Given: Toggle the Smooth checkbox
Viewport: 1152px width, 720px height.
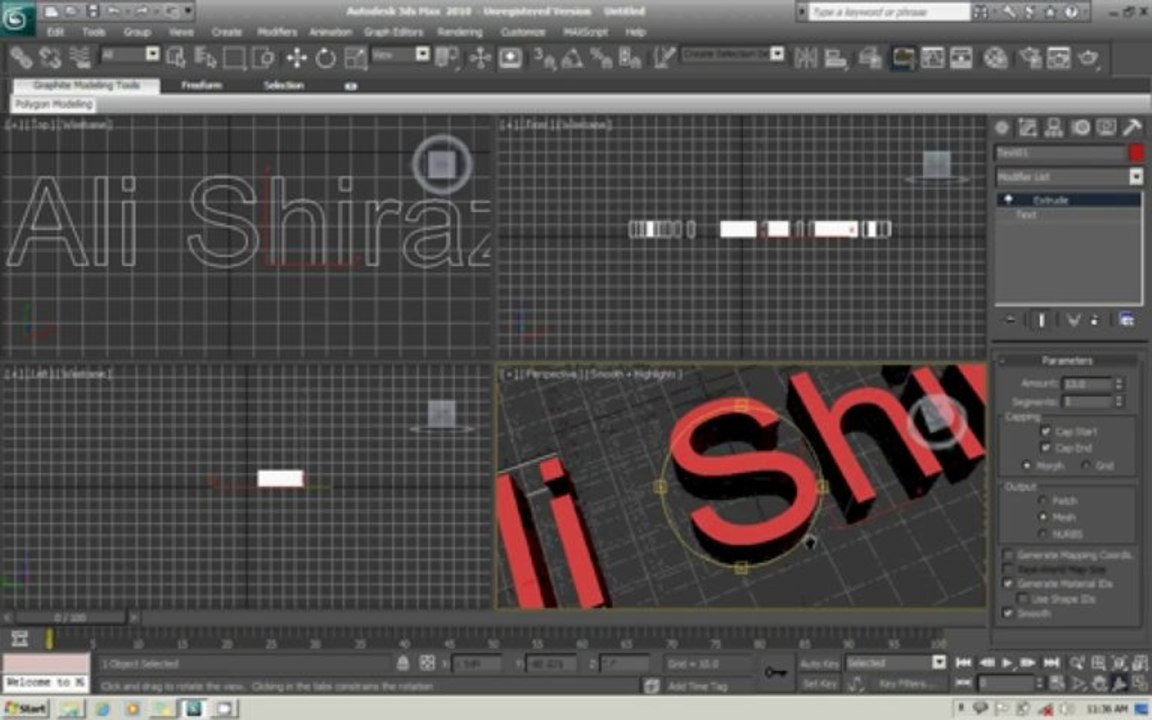Looking at the screenshot, I should pos(1008,613).
